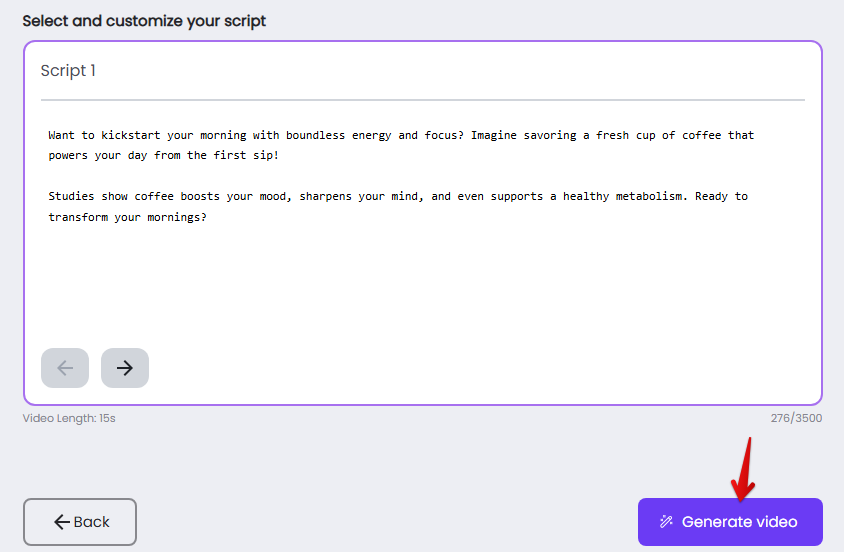Click the Generate video button
This screenshot has height=552, width=844.
click(x=730, y=522)
